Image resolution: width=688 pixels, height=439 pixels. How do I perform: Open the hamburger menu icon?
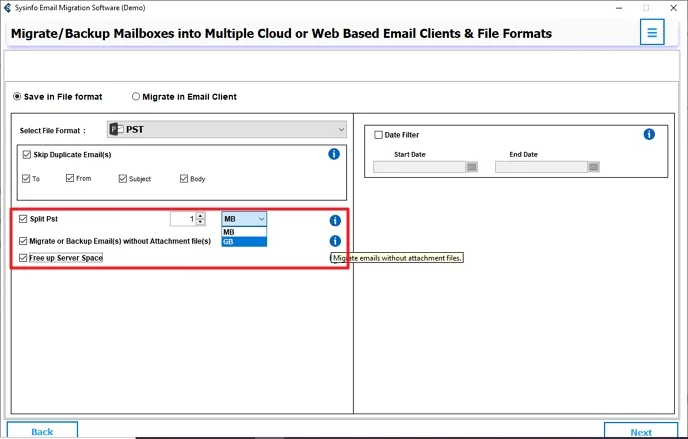[652, 32]
